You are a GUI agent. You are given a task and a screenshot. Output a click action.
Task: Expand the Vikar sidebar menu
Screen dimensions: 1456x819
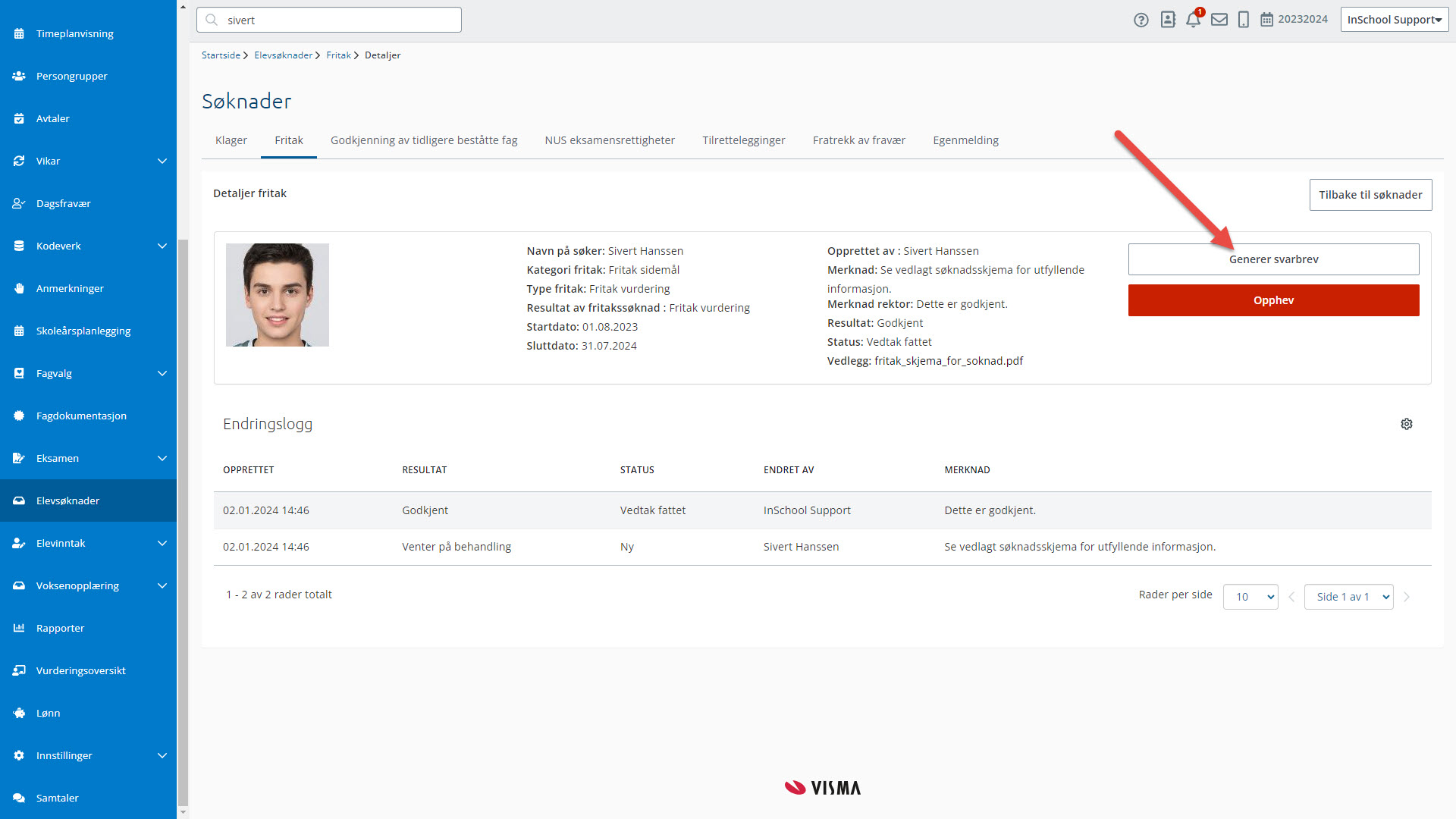click(162, 161)
